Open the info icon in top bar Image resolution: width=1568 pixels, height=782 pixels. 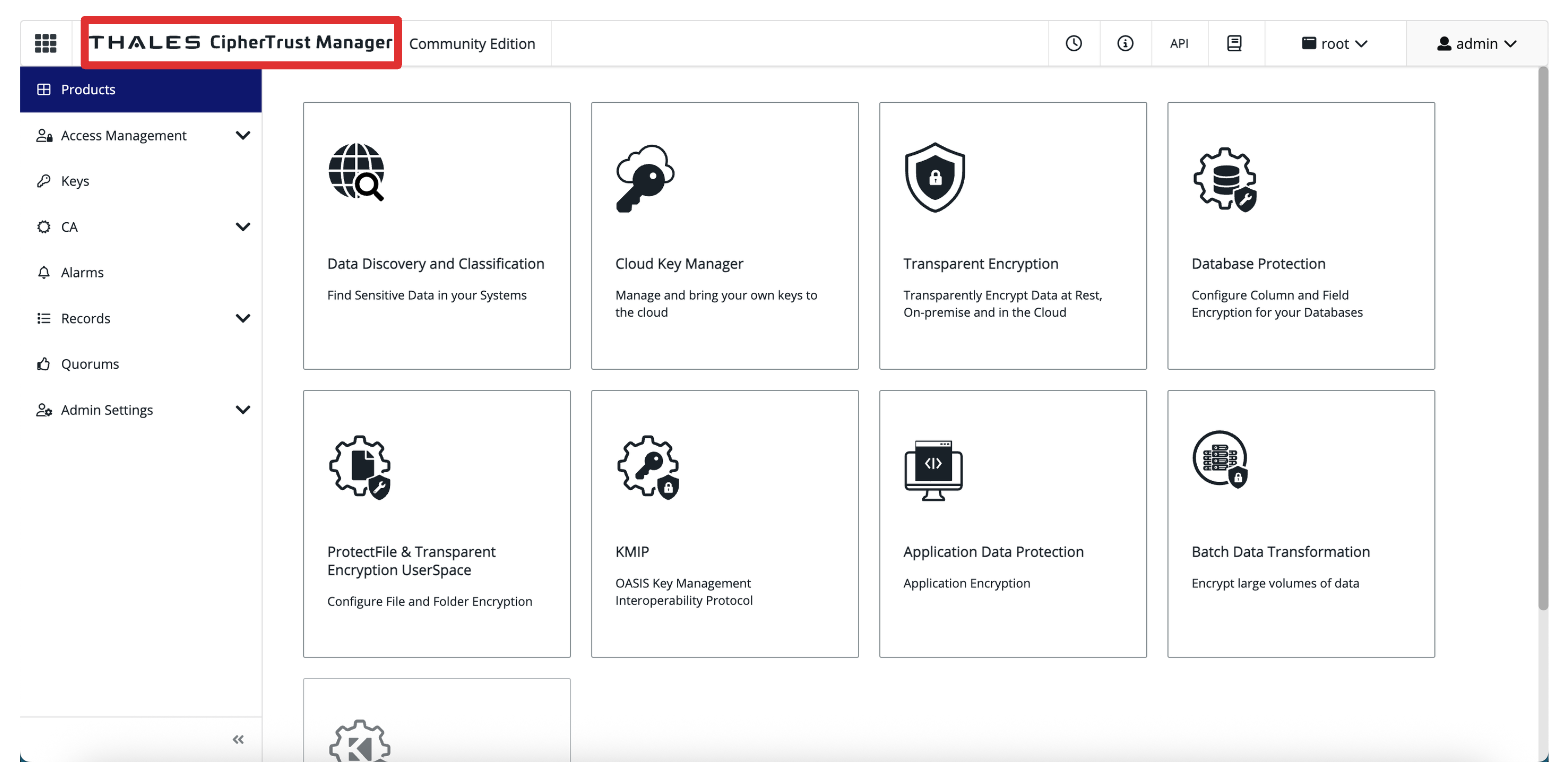click(x=1125, y=44)
